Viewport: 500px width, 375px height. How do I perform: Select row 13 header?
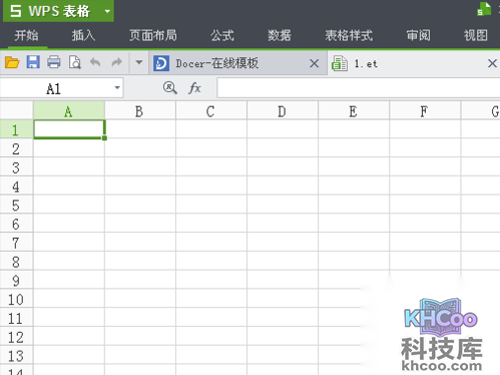[16, 355]
